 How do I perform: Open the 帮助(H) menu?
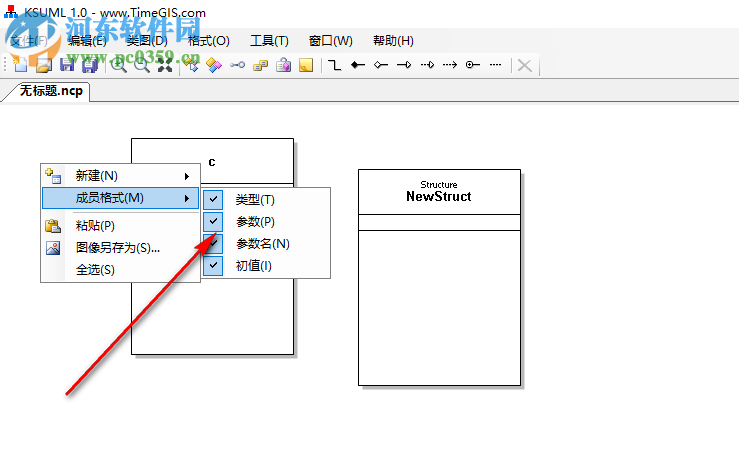(393, 41)
